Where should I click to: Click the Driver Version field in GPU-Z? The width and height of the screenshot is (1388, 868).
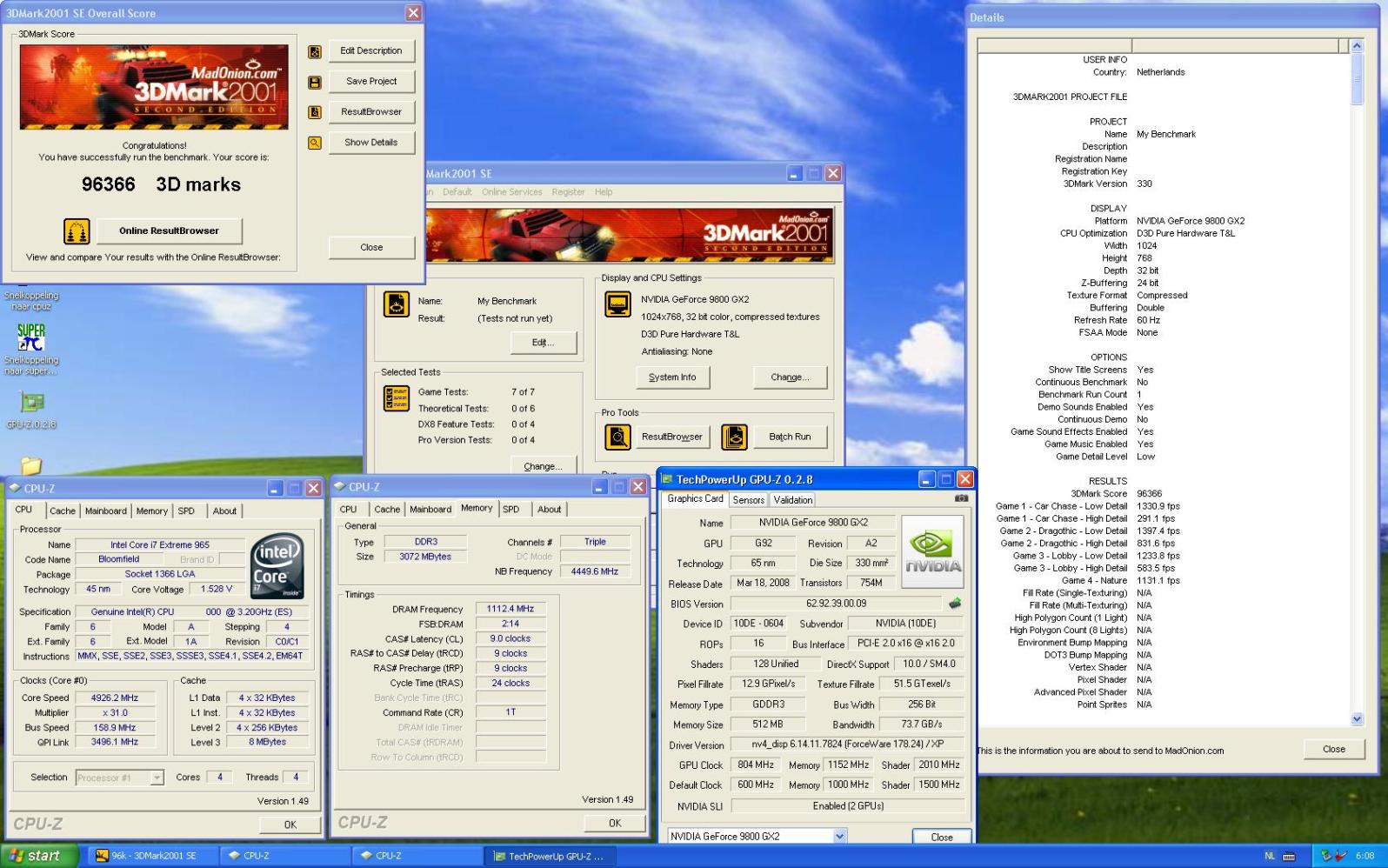pyautogui.click(x=847, y=745)
